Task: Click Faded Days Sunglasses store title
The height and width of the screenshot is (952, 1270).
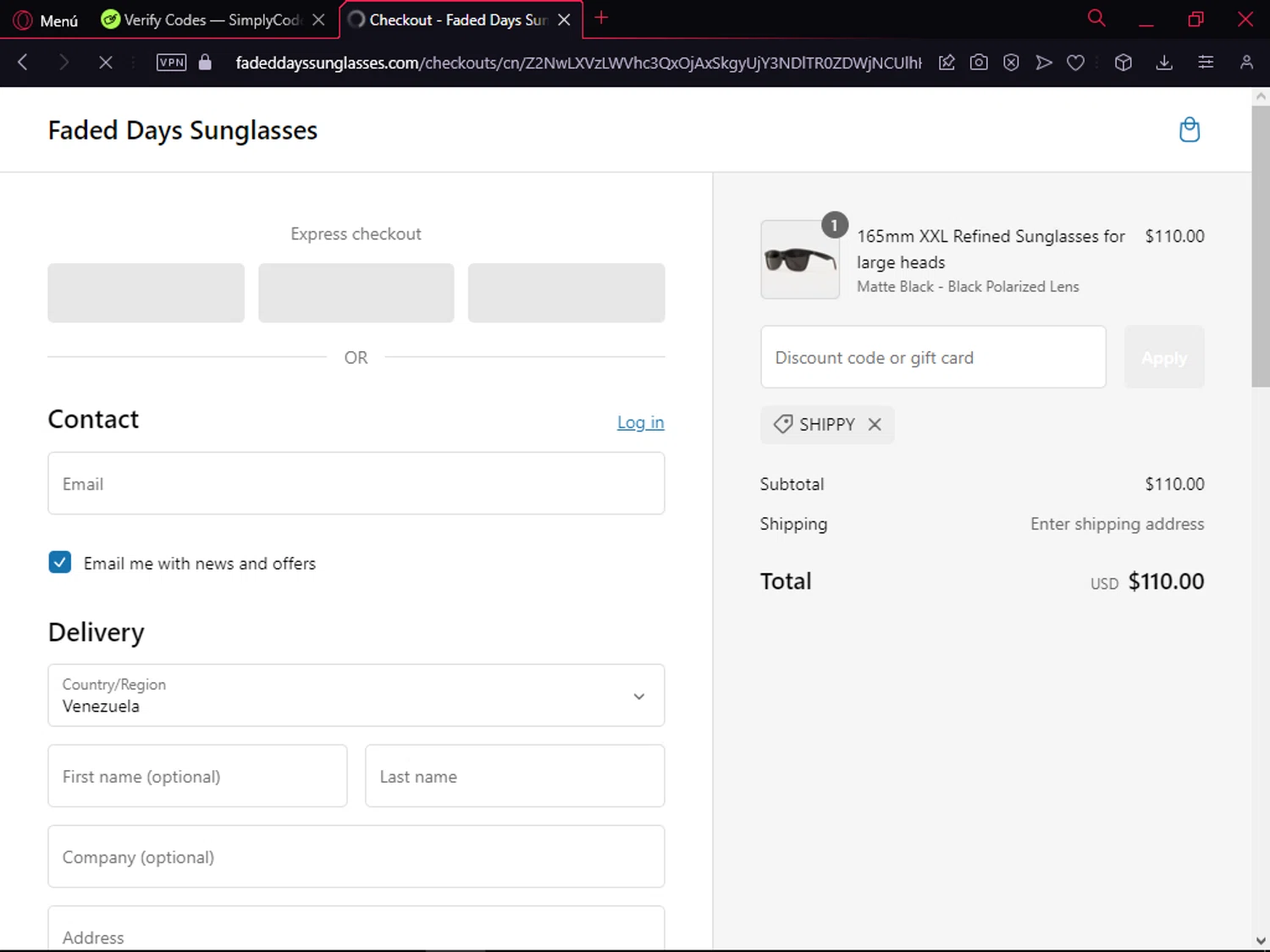Action: pyautogui.click(x=183, y=130)
